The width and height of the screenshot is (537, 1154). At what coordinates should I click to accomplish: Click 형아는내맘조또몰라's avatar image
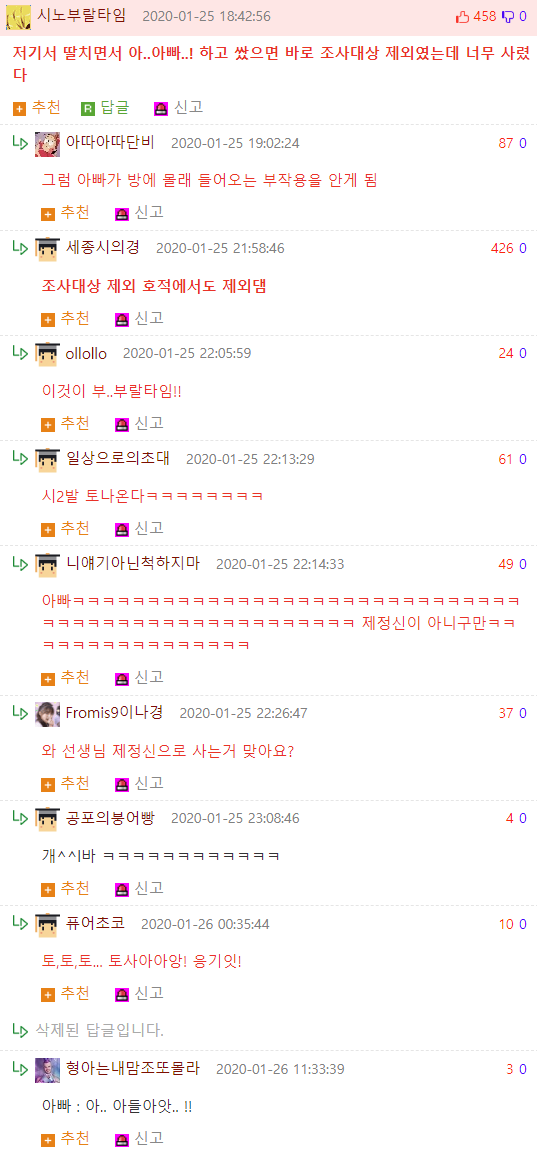click(48, 1069)
